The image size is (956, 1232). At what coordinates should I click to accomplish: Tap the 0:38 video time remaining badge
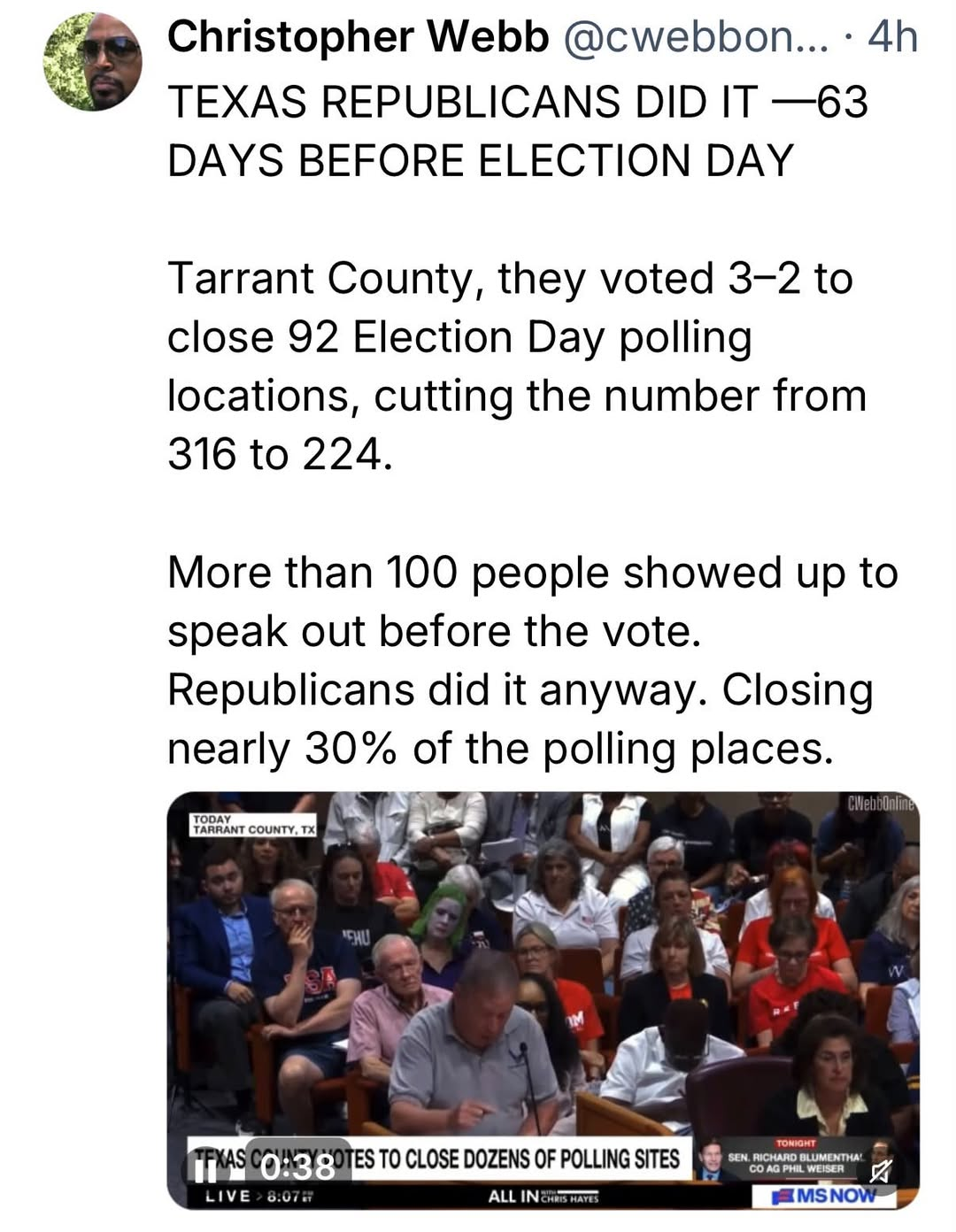(298, 1168)
